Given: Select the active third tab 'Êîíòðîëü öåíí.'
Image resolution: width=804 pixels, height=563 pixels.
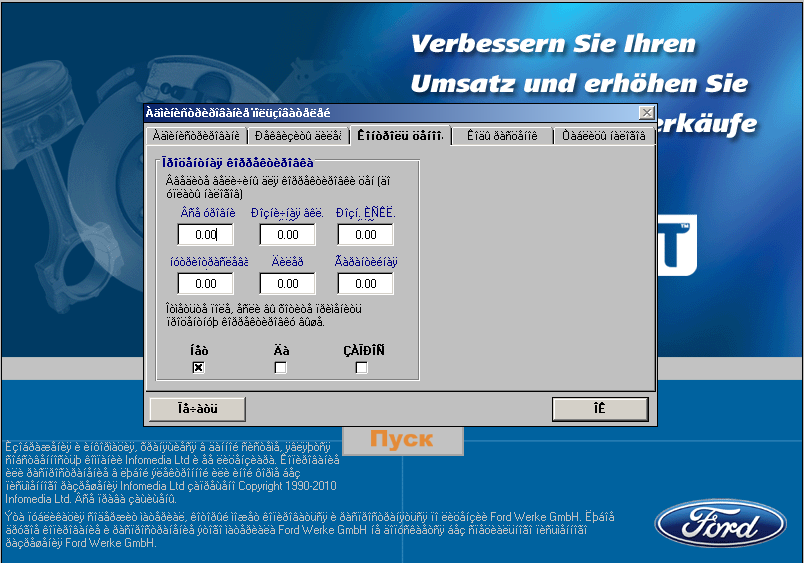Looking at the screenshot, I should pyautogui.click(x=400, y=135).
